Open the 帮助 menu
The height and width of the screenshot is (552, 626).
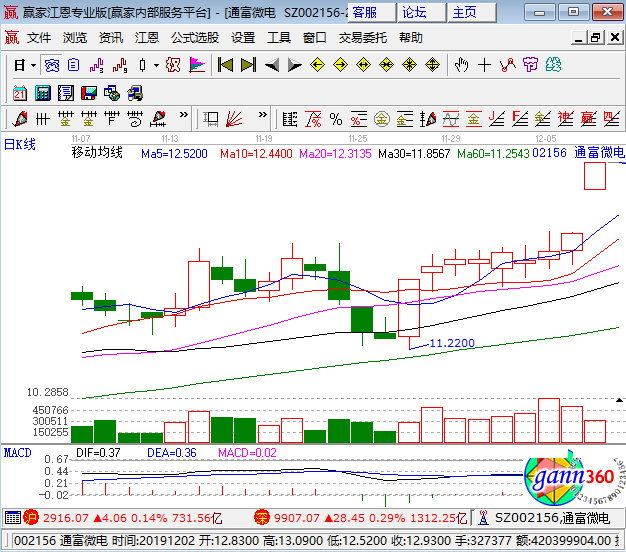411,38
